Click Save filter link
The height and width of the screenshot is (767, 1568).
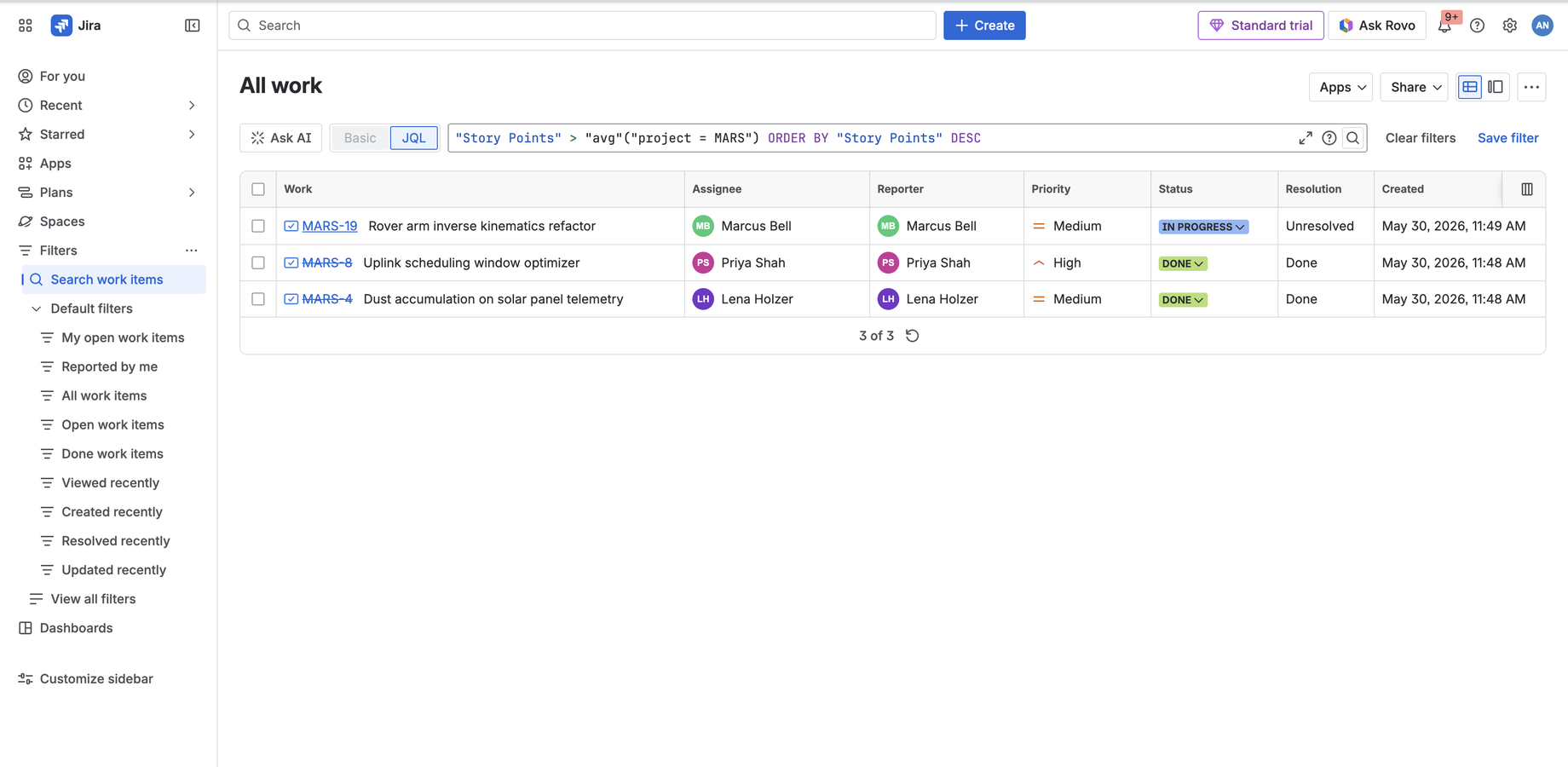point(1507,138)
